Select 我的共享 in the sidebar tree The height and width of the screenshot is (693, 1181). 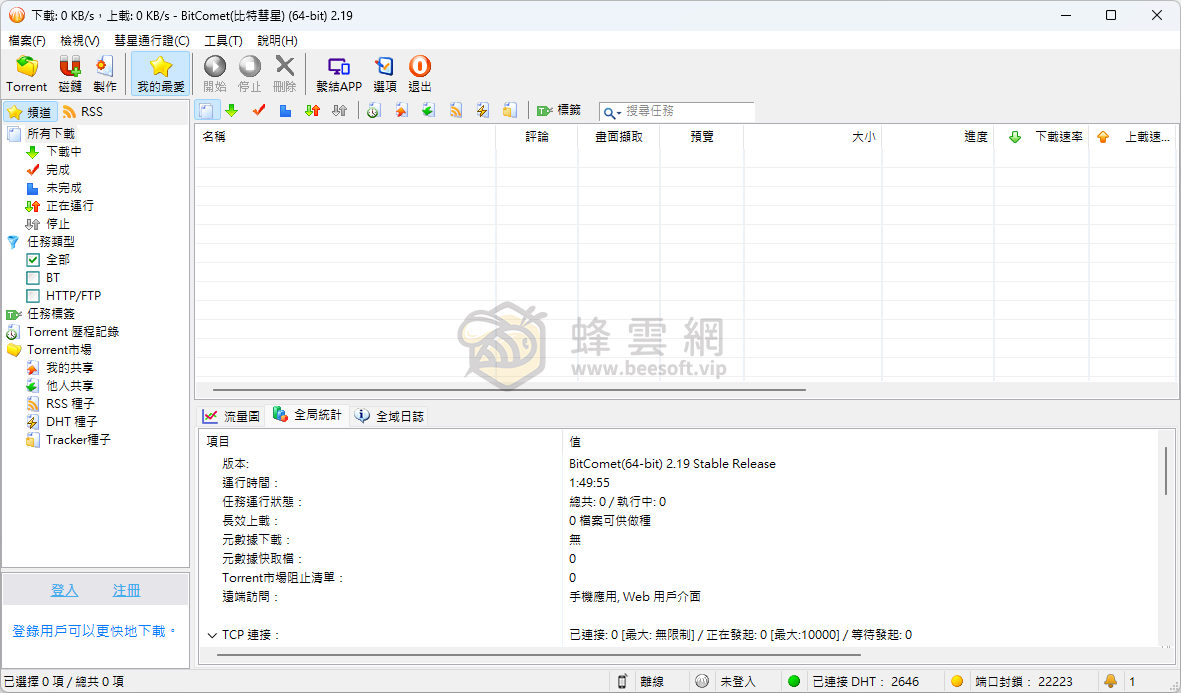pos(70,368)
